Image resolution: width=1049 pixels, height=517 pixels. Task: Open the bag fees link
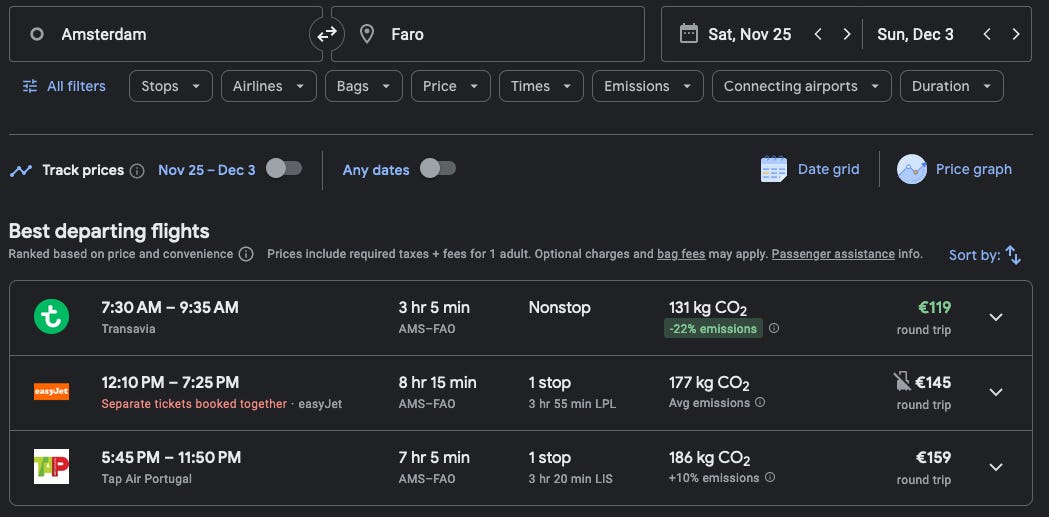(681, 254)
